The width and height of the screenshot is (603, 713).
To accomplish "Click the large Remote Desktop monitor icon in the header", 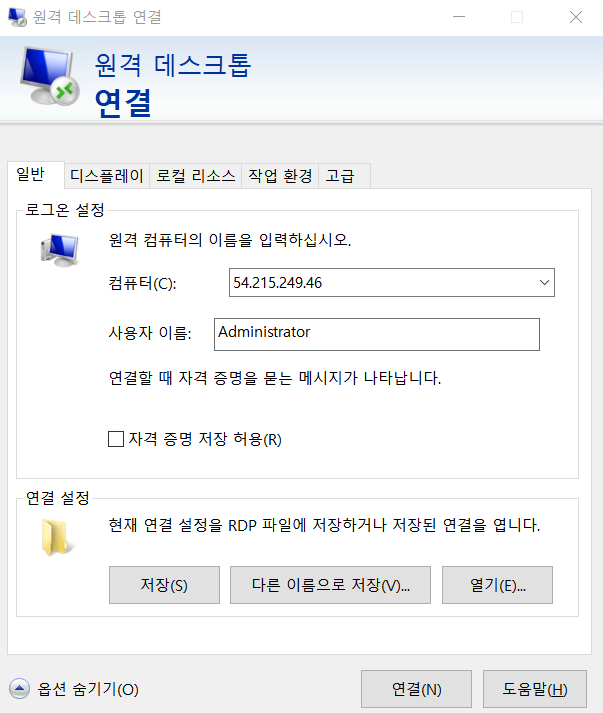I will (x=50, y=76).
